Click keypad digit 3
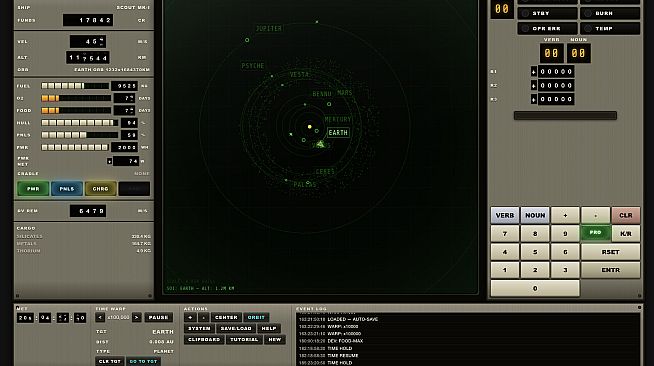 [x=565, y=270]
